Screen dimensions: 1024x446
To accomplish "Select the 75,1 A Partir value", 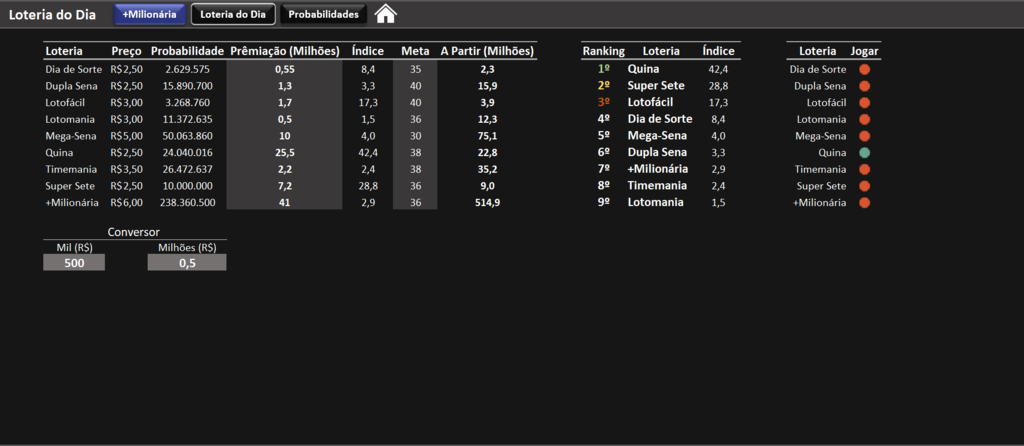I will [487, 136].
